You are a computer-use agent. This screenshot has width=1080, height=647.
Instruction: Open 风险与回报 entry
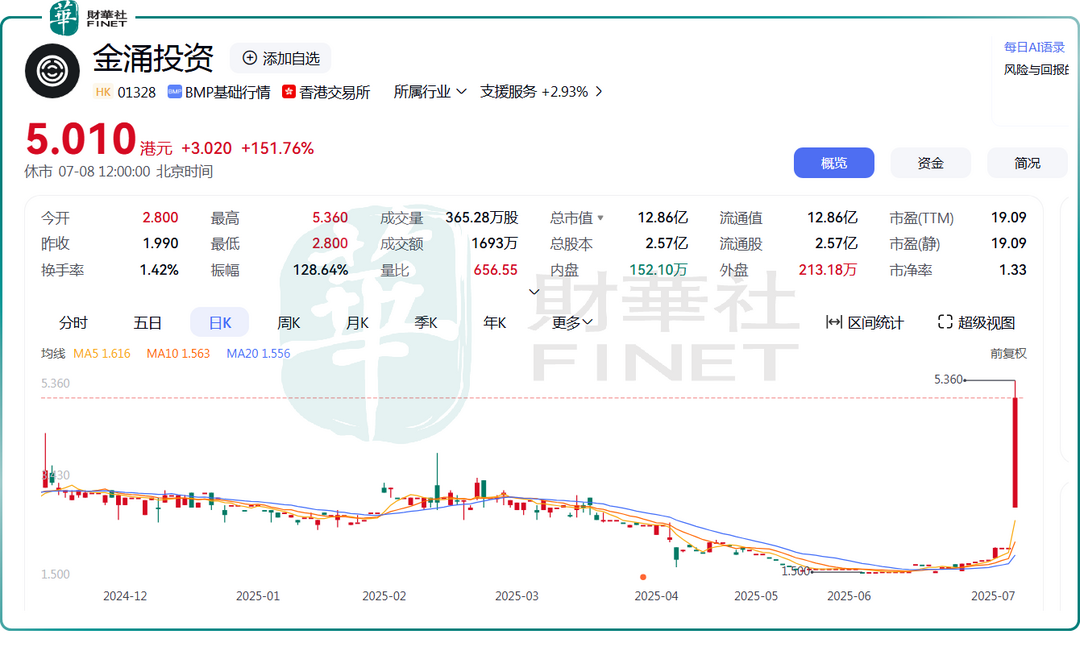[1036, 70]
